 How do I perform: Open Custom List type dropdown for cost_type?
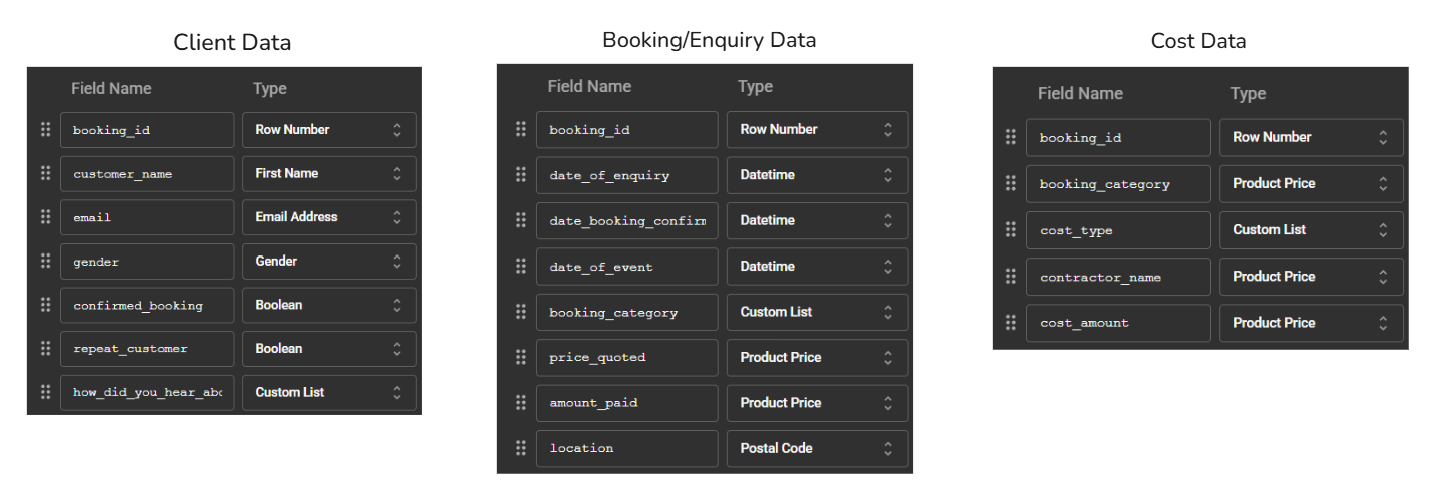tap(1311, 230)
